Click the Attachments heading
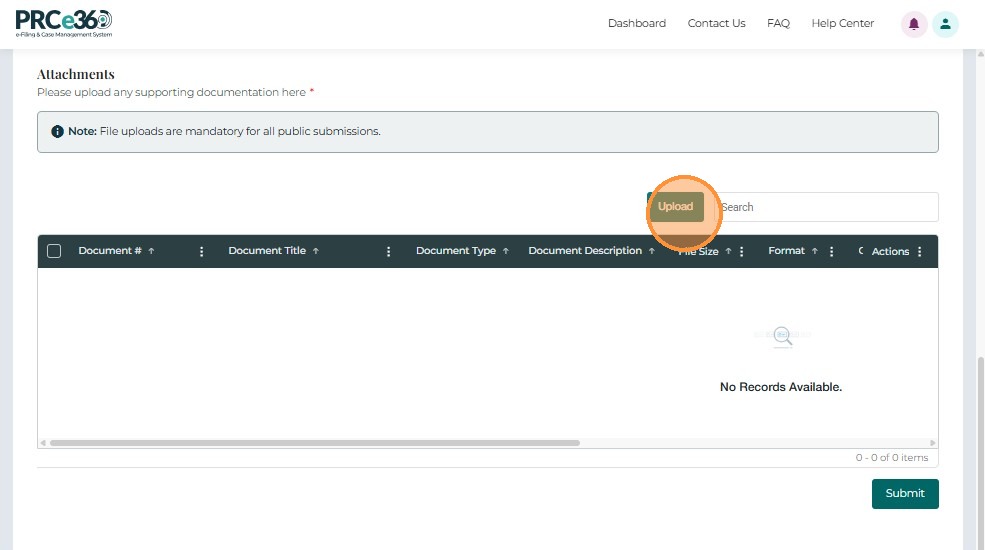 [75, 74]
